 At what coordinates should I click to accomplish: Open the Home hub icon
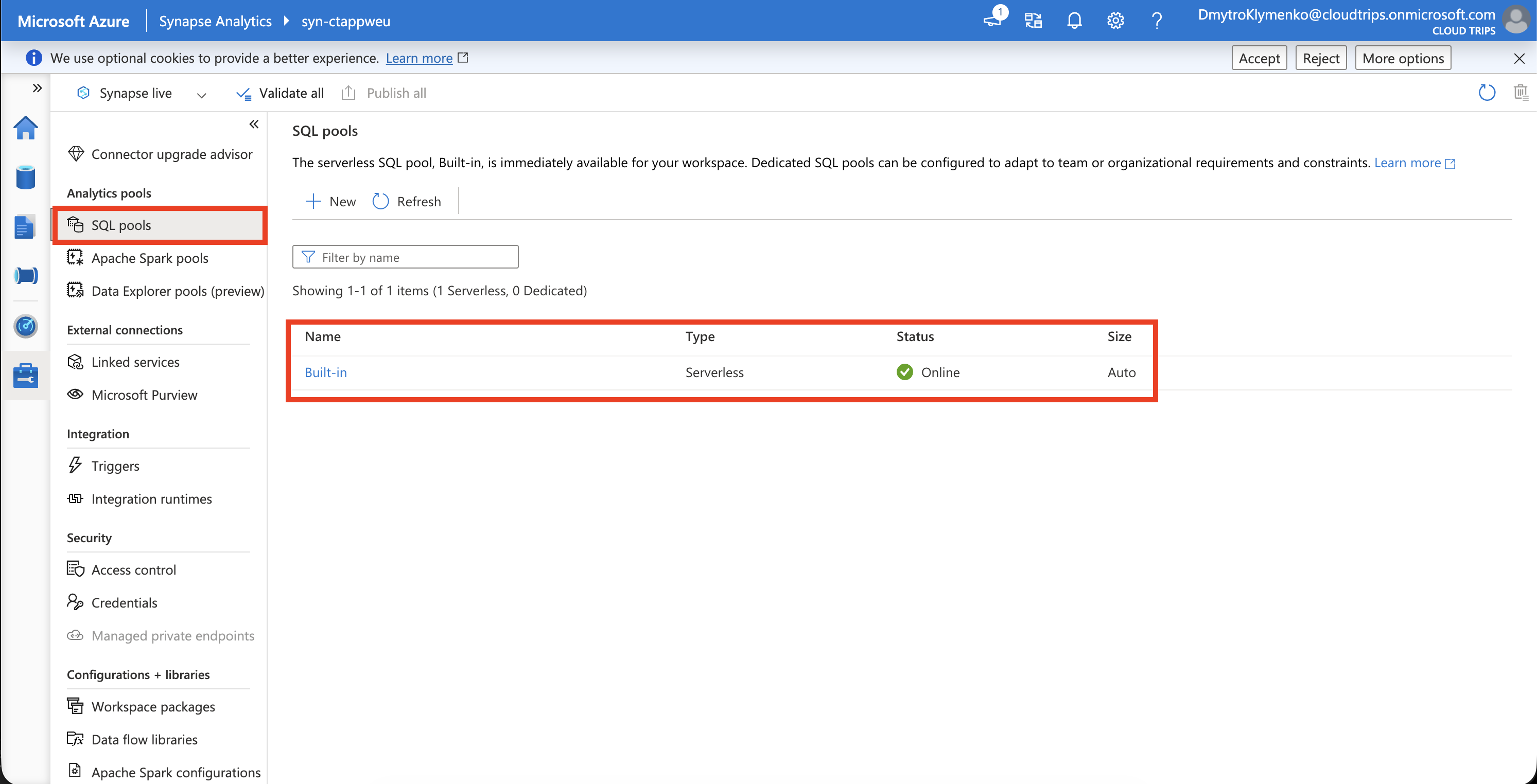click(x=26, y=128)
